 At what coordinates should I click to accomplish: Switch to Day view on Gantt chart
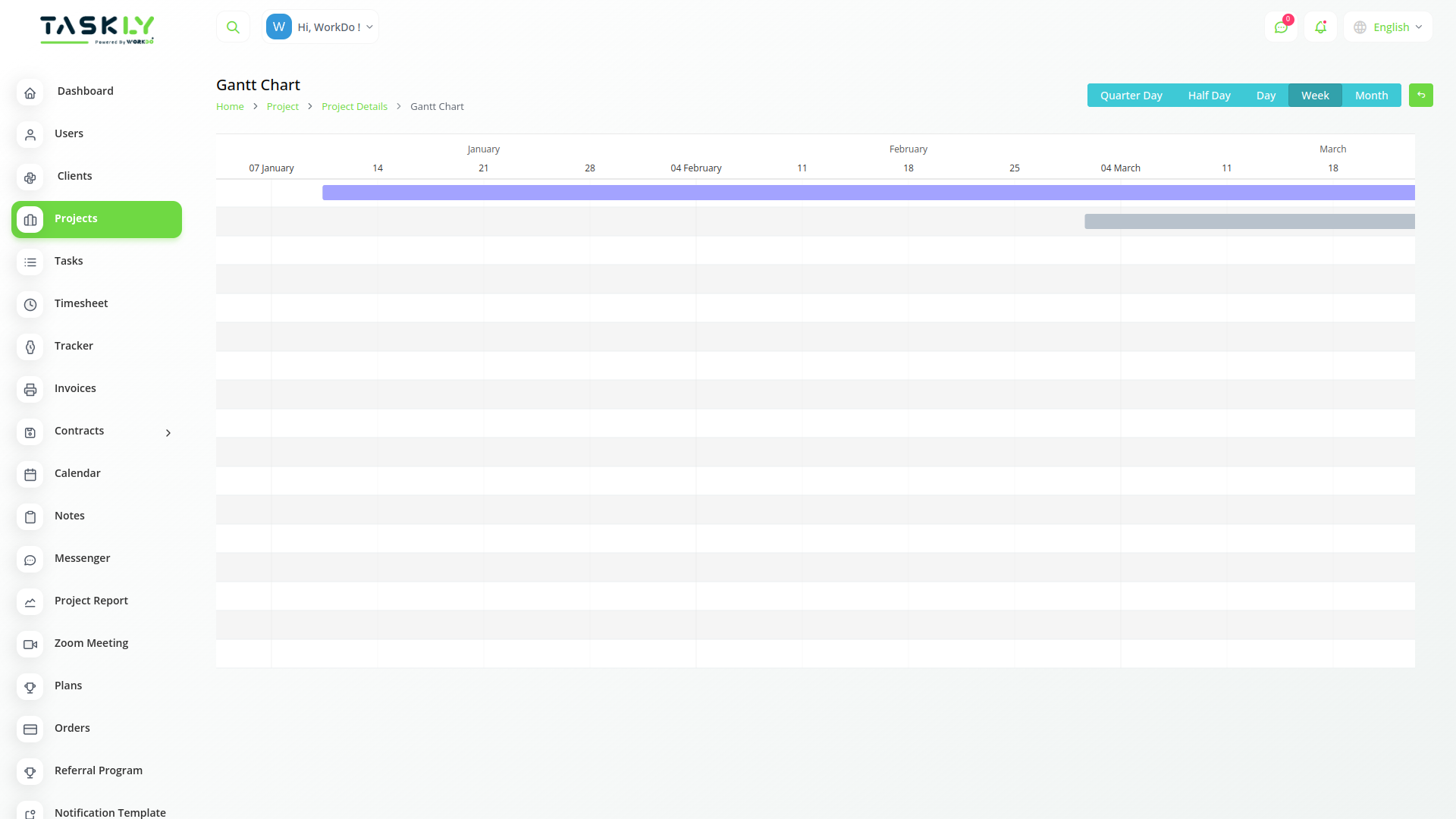click(1266, 95)
